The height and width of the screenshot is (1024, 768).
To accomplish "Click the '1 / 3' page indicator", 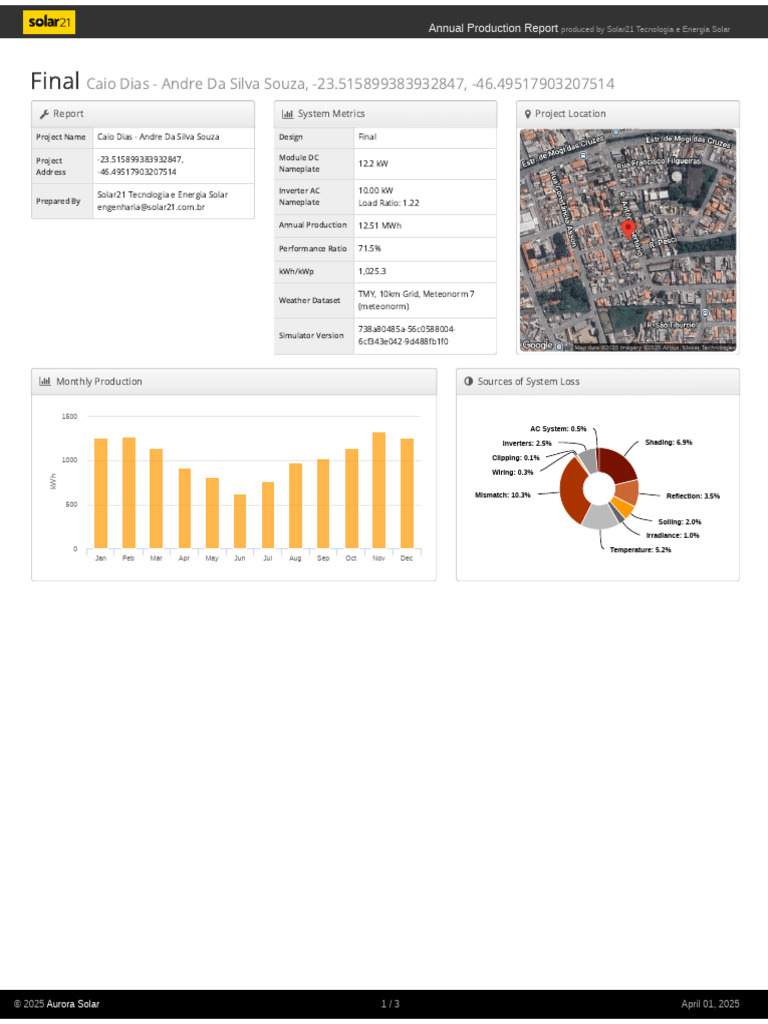I will pos(391,1004).
